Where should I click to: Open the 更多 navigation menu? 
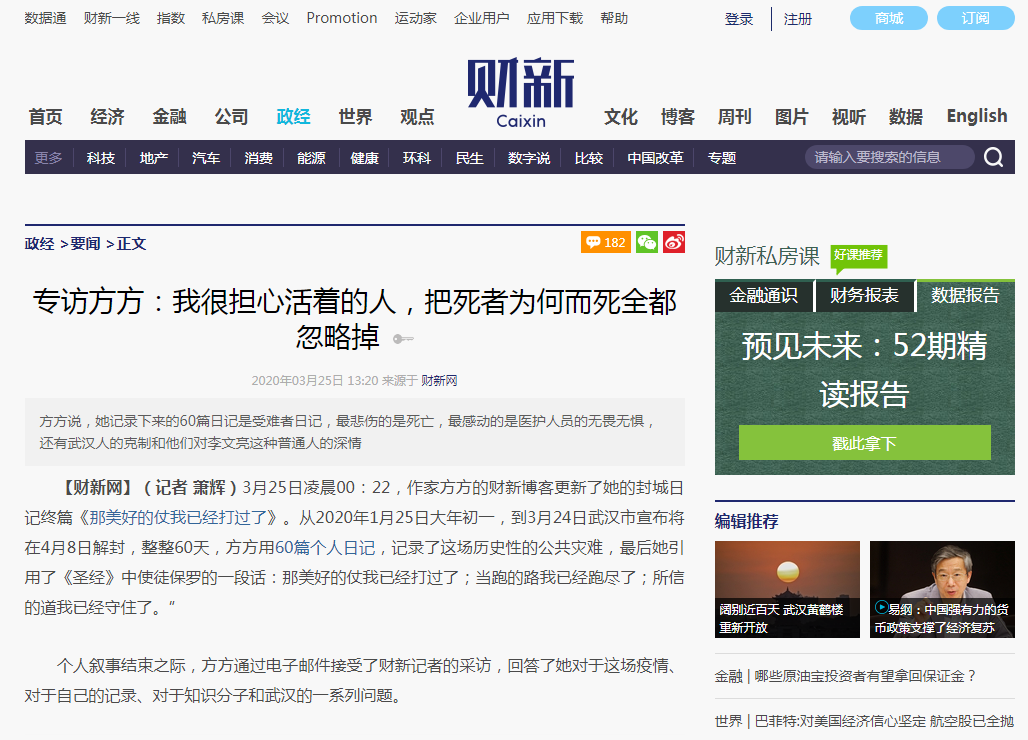[x=47, y=157]
